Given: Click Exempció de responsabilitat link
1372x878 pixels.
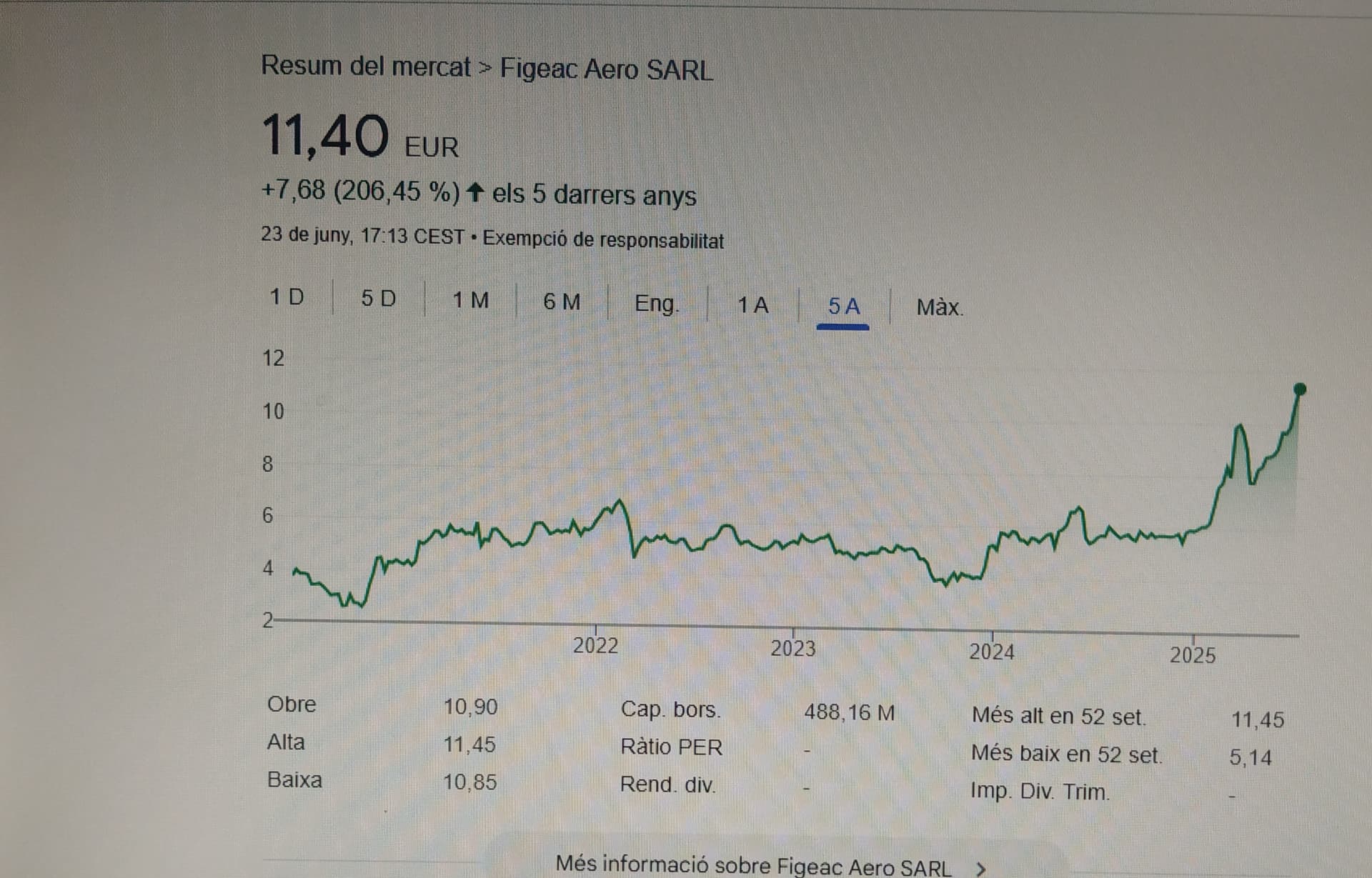Looking at the screenshot, I should coord(603,239).
